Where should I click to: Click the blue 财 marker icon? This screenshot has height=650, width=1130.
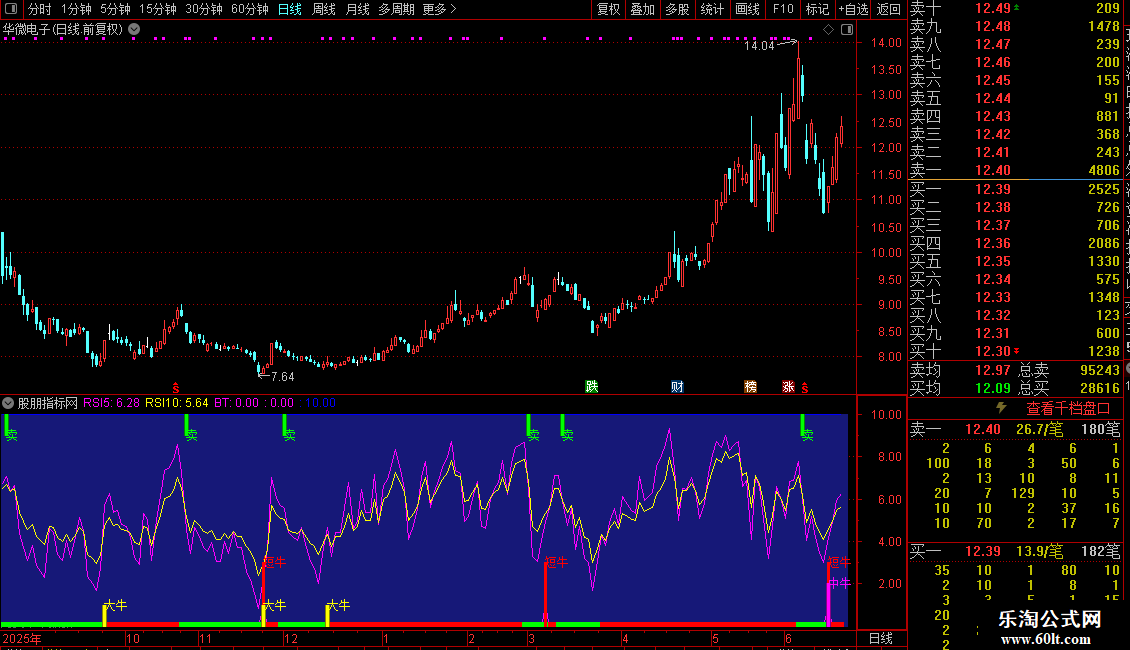point(677,386)
